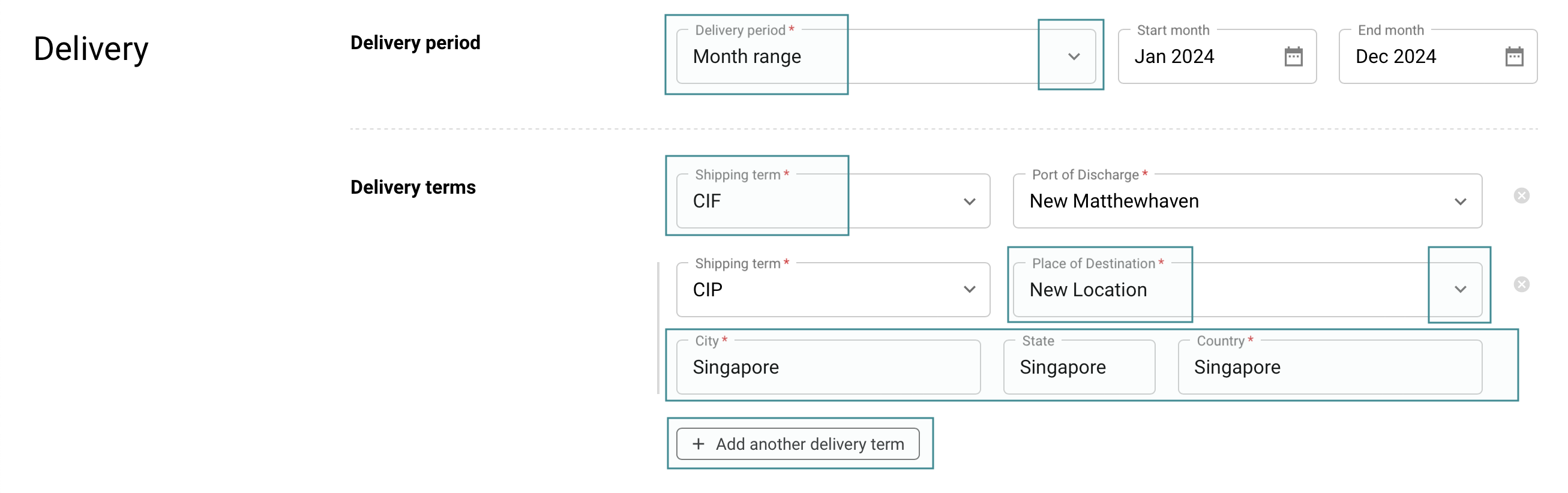
Task: Click the Dec 2024 end month field
Action: [x=1396, y=56]
